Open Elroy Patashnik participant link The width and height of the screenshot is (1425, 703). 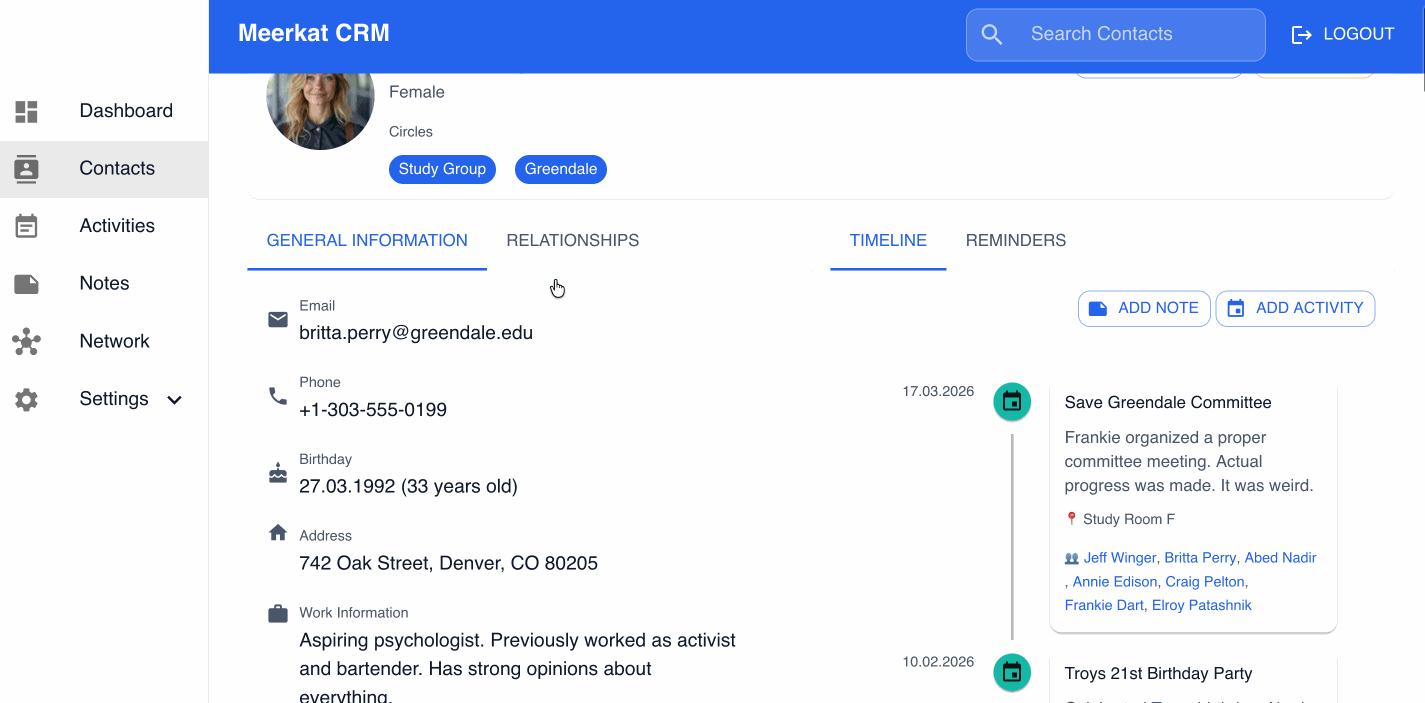pos(1202,606)
